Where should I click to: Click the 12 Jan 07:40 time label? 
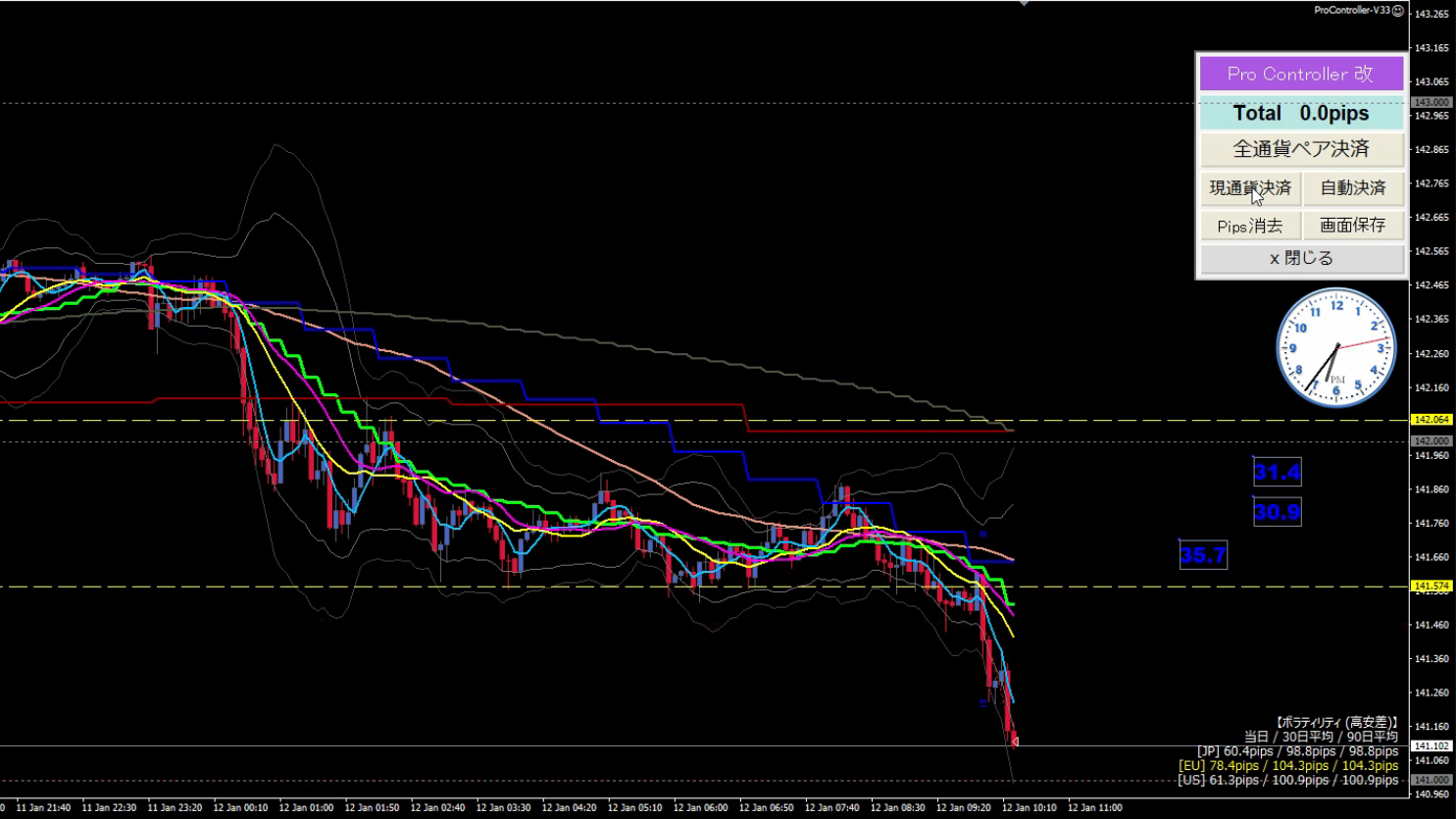pyautogui.click(x=831, y=808)
